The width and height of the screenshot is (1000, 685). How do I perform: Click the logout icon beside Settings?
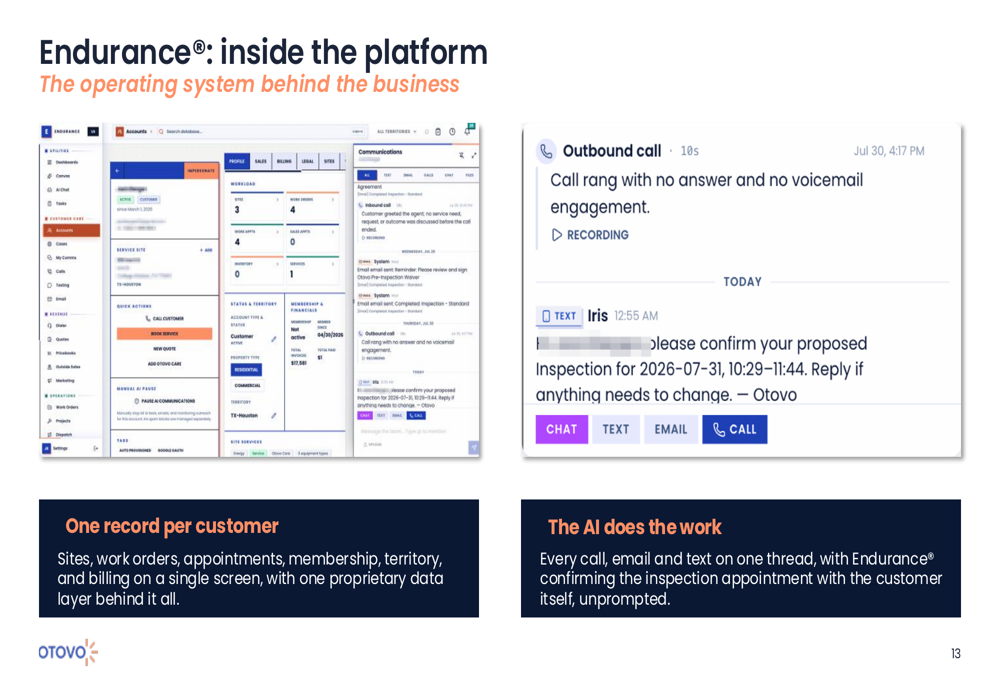96,448
